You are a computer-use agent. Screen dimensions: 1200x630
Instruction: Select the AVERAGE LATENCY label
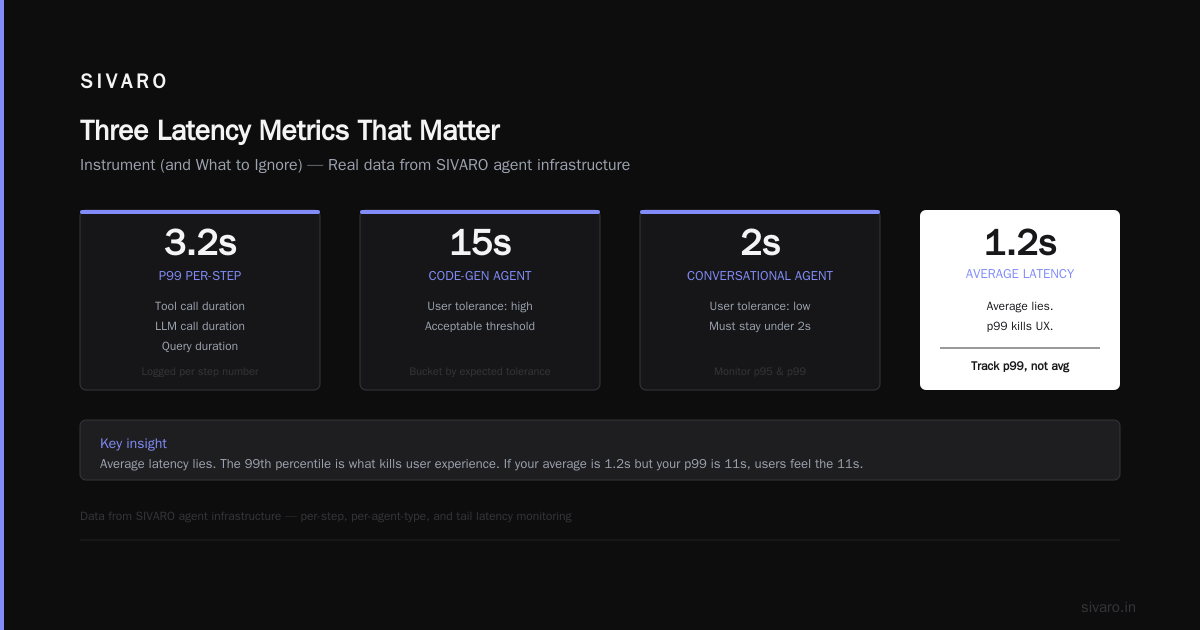point(1020,274)
